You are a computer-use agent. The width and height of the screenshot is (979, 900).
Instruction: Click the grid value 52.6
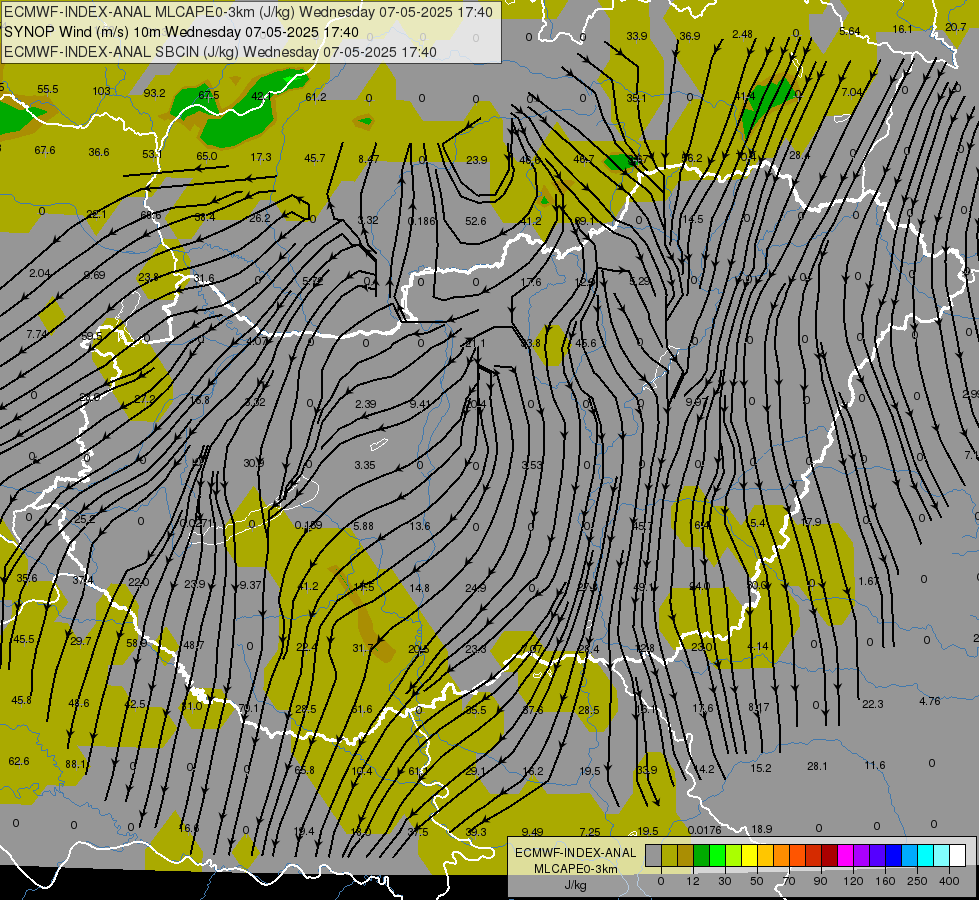476,221
